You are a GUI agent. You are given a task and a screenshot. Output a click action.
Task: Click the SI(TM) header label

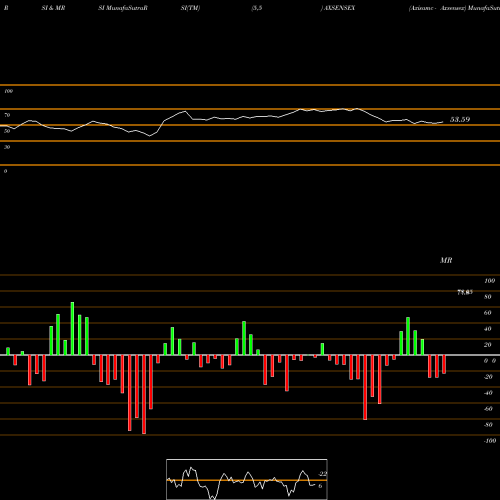pyautogui.click(x=190, y=8)
